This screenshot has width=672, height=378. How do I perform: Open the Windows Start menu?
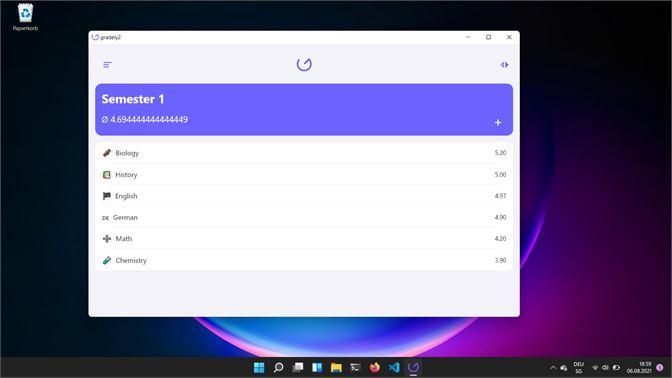click(259, 367)
